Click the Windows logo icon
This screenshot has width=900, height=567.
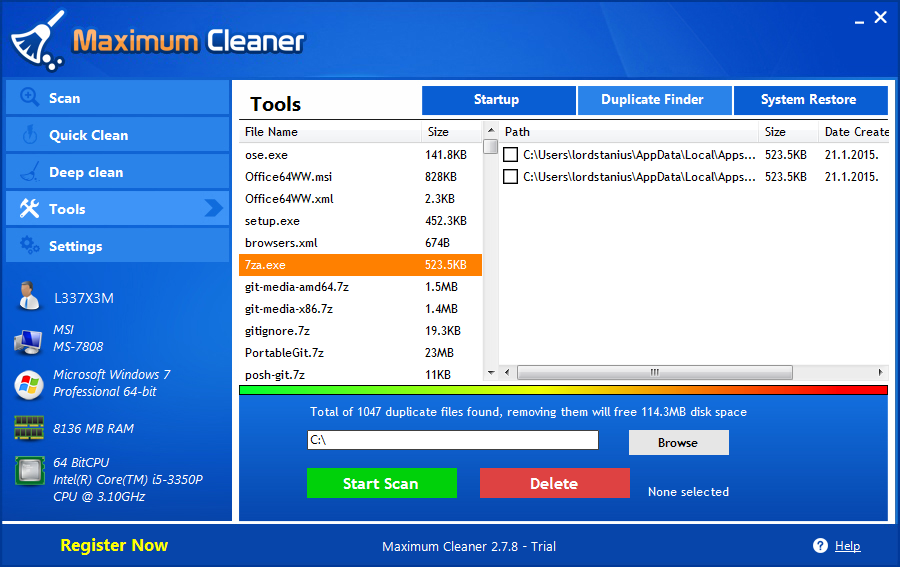pyautogui.click(x=29, y=385)
